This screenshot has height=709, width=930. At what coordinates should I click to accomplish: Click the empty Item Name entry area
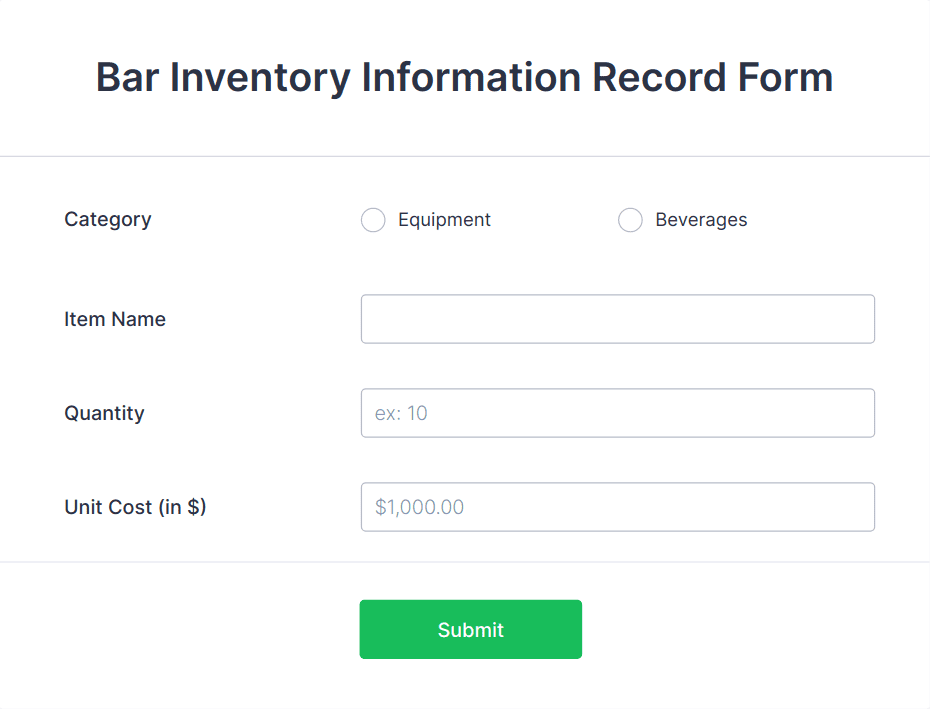(617, 318)
